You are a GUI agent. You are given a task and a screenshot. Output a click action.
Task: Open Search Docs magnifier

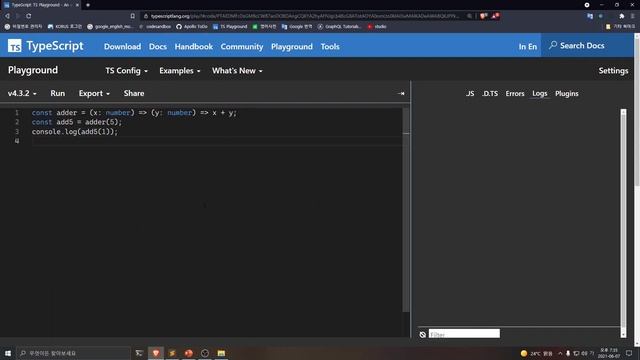coord(553,45)
